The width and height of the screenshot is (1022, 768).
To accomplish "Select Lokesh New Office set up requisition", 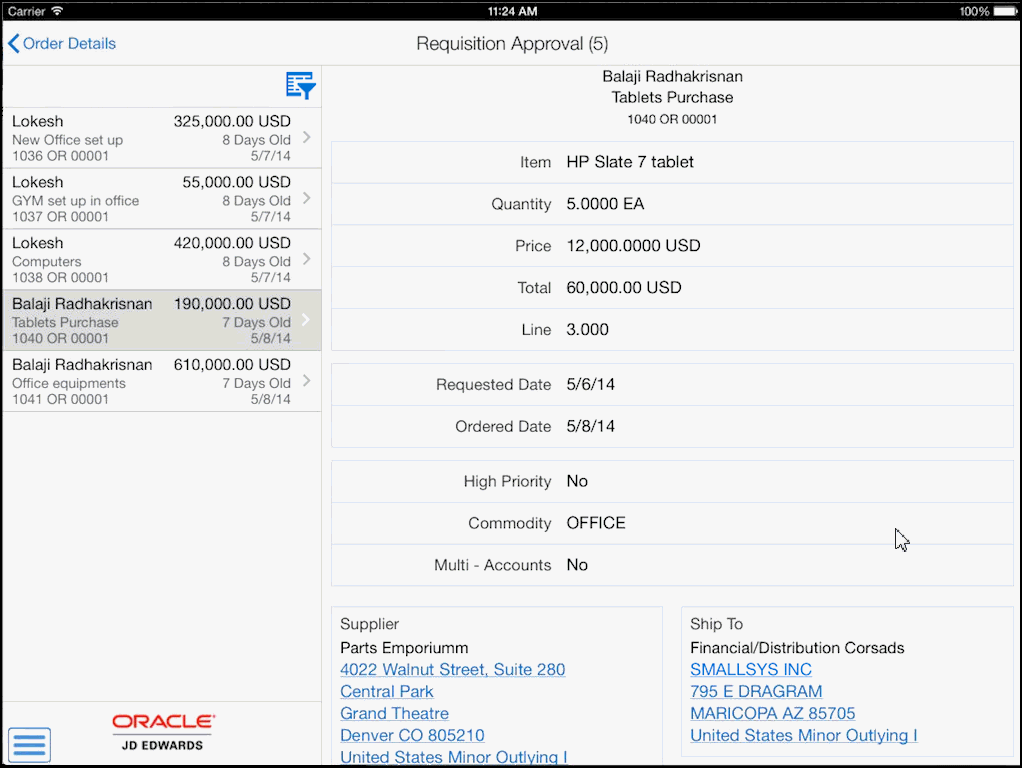I will tap(162, 138).
